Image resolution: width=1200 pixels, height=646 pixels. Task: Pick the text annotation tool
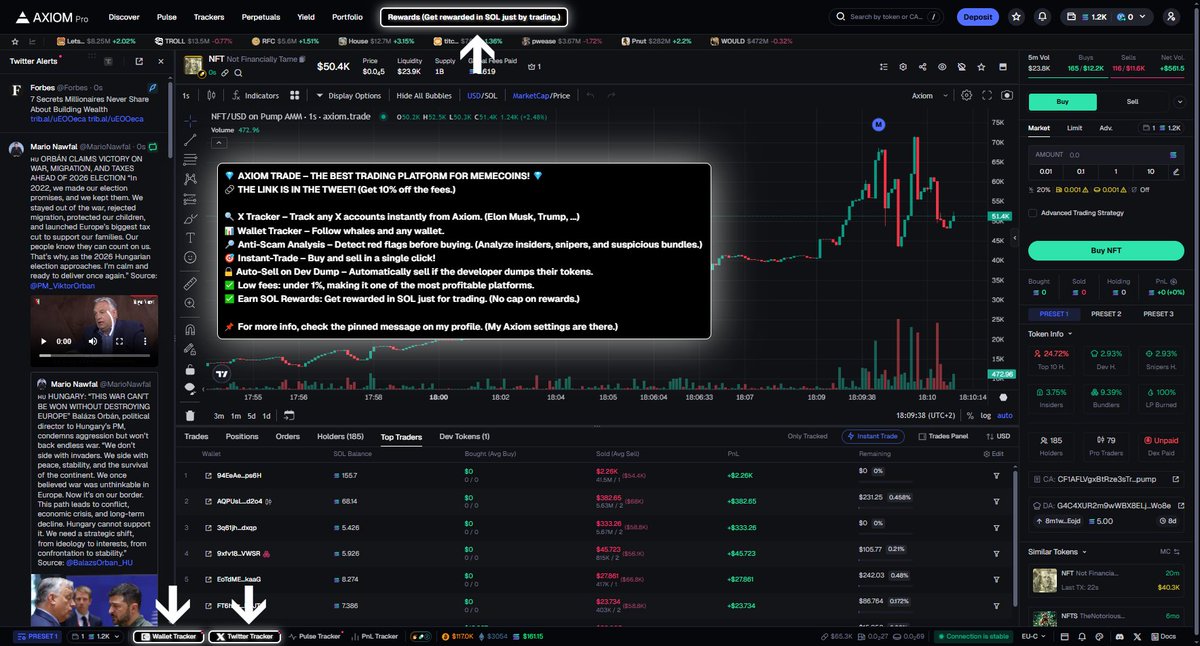tap(190, 237)
